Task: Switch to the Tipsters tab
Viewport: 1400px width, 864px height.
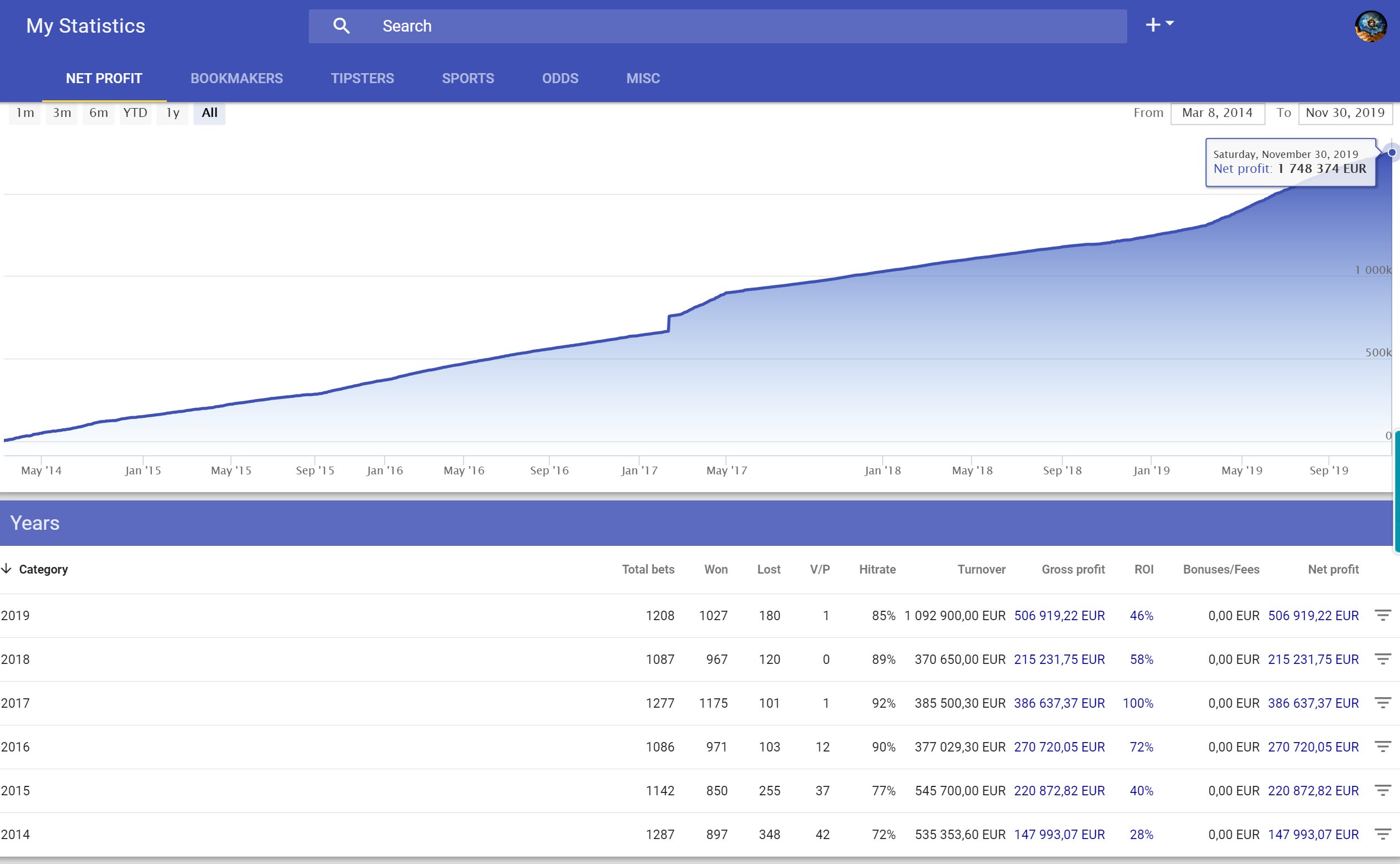Action: tap(362, 78)
